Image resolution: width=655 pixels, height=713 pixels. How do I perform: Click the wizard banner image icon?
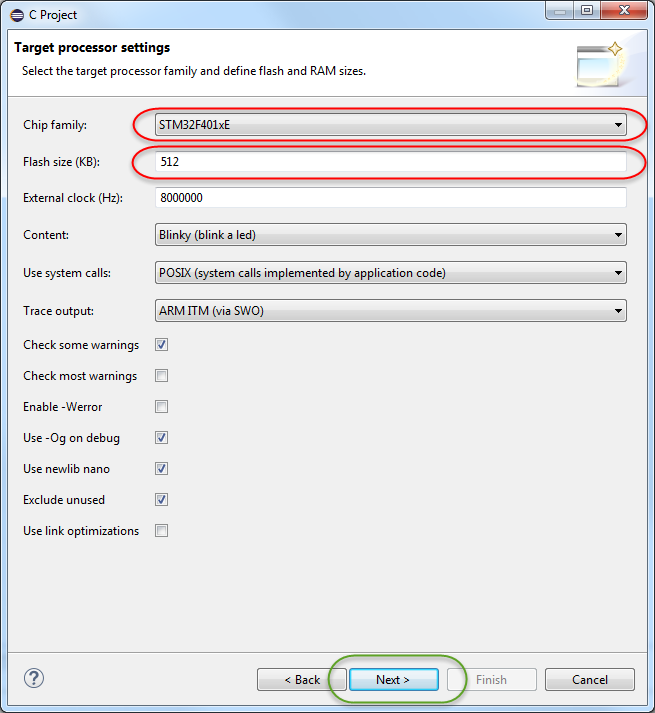pos(600,64)
